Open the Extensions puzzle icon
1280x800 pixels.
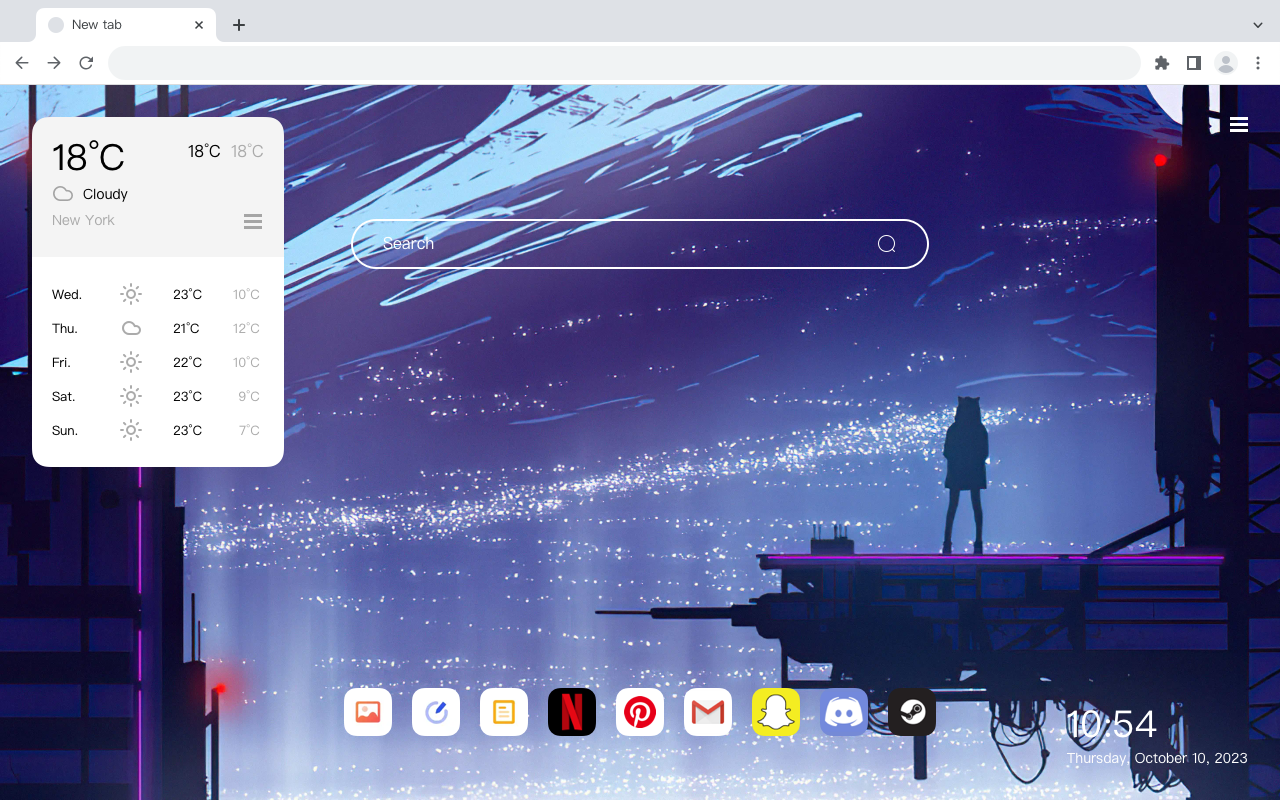pyautogui.click(x=1161, y=63)
